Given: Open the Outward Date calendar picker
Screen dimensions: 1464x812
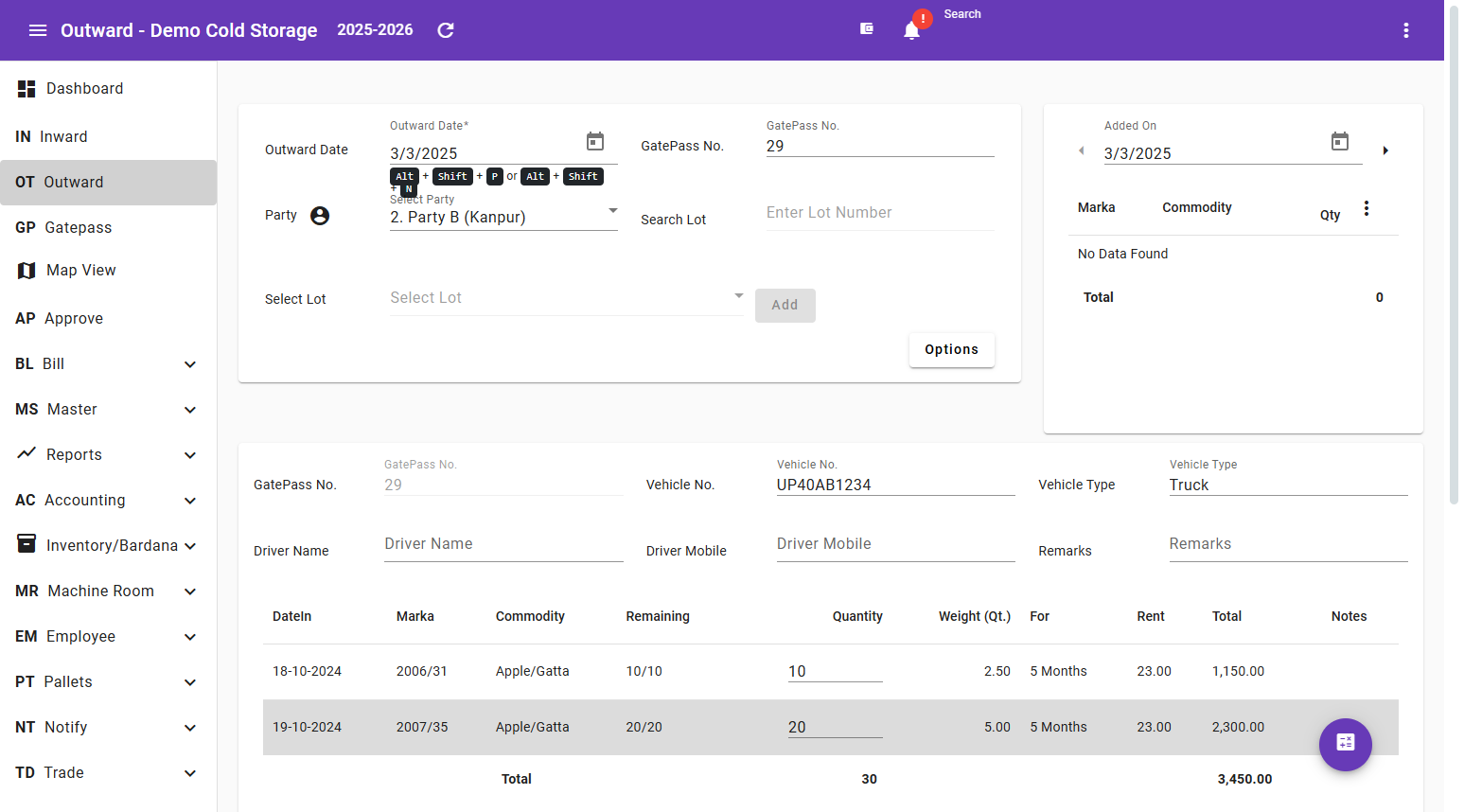Looking at the screenshot, I should tap(595, 142).
